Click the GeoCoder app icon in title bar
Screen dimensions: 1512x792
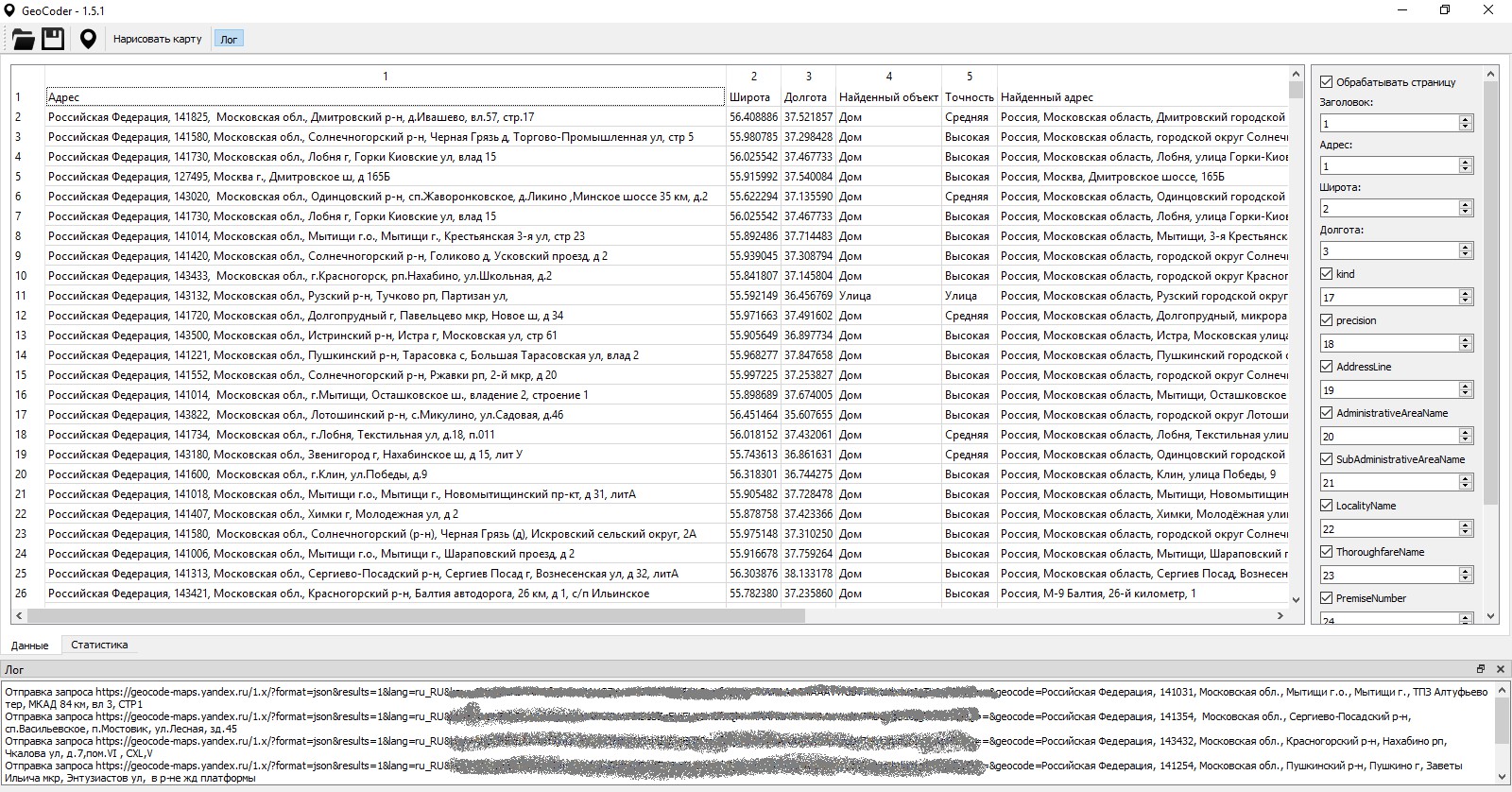(x=10, y=10)
